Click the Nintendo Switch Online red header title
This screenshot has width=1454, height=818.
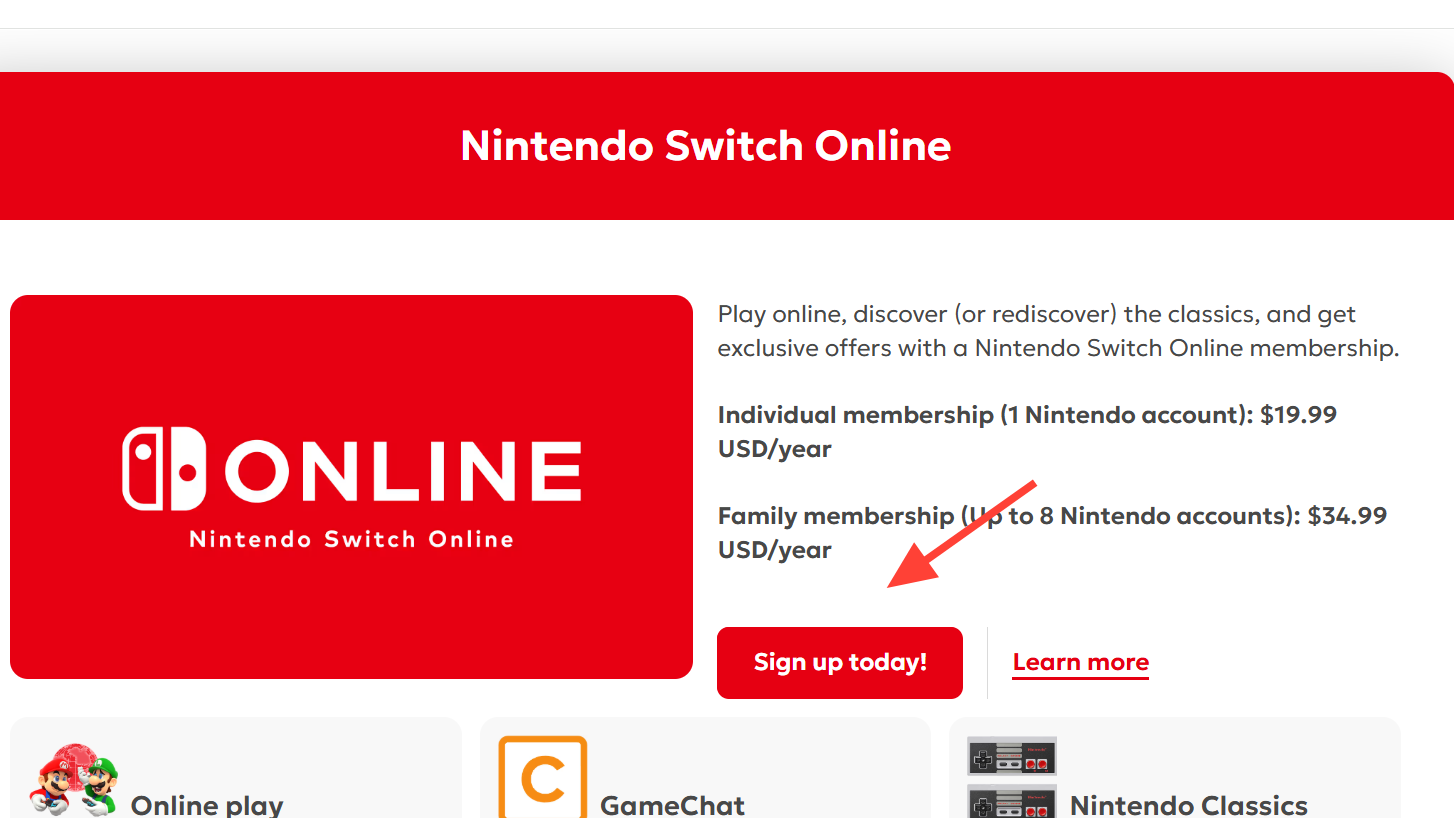[705, 146]
